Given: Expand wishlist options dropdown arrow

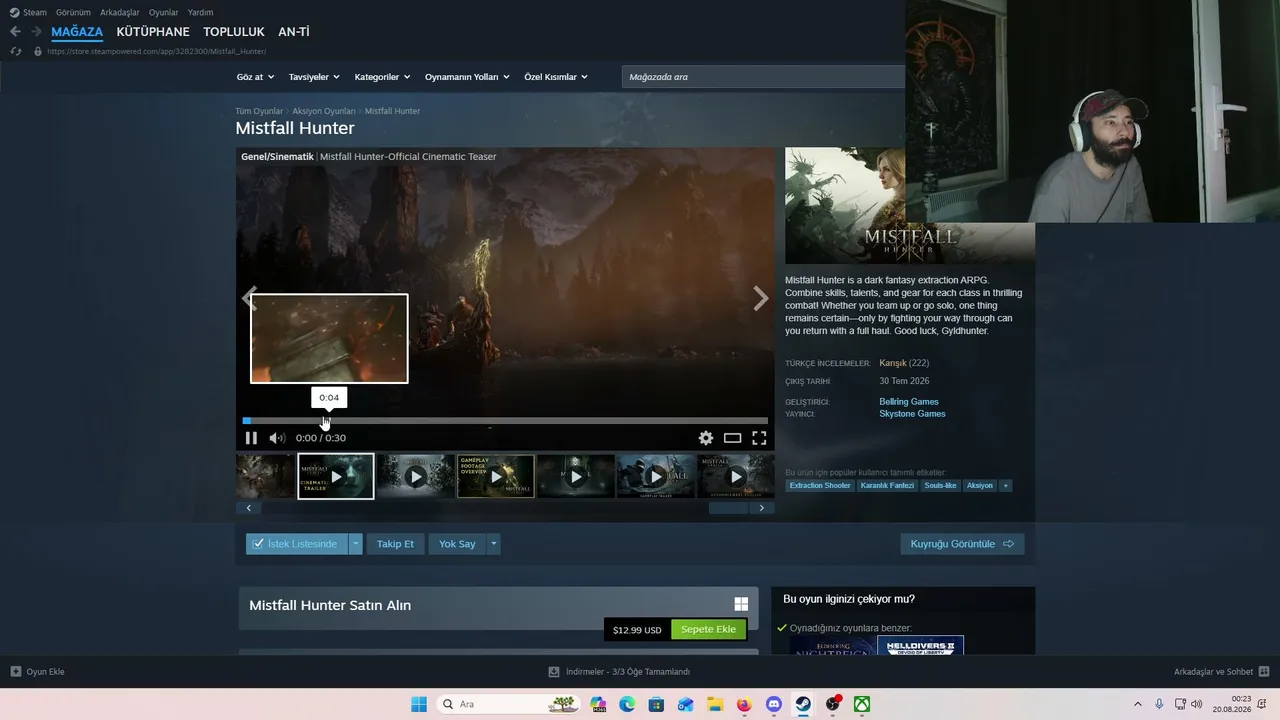Looking at the screenshot, I should (x=355, y=544).
